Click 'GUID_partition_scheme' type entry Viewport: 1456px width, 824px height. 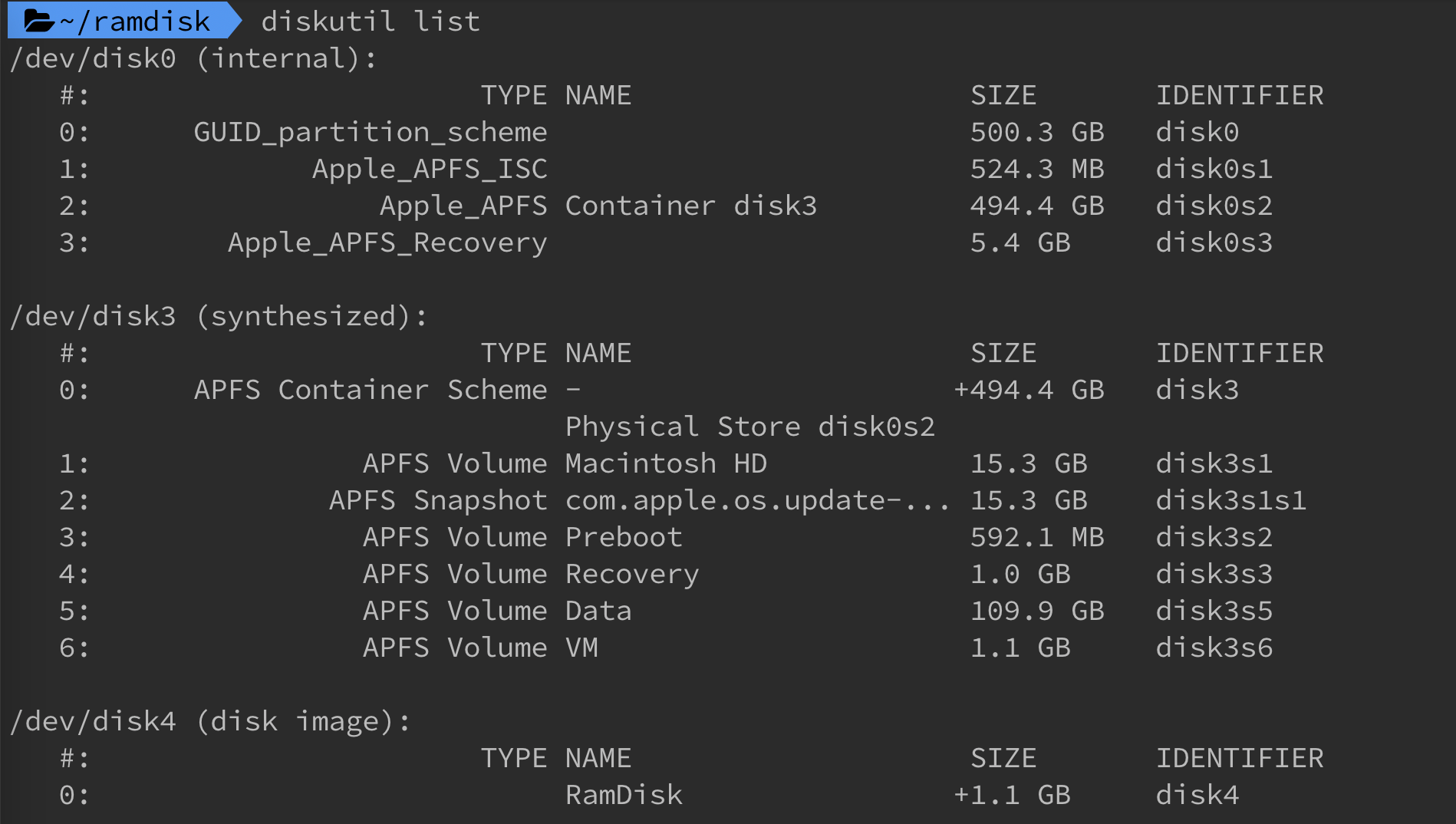[371, 133]
